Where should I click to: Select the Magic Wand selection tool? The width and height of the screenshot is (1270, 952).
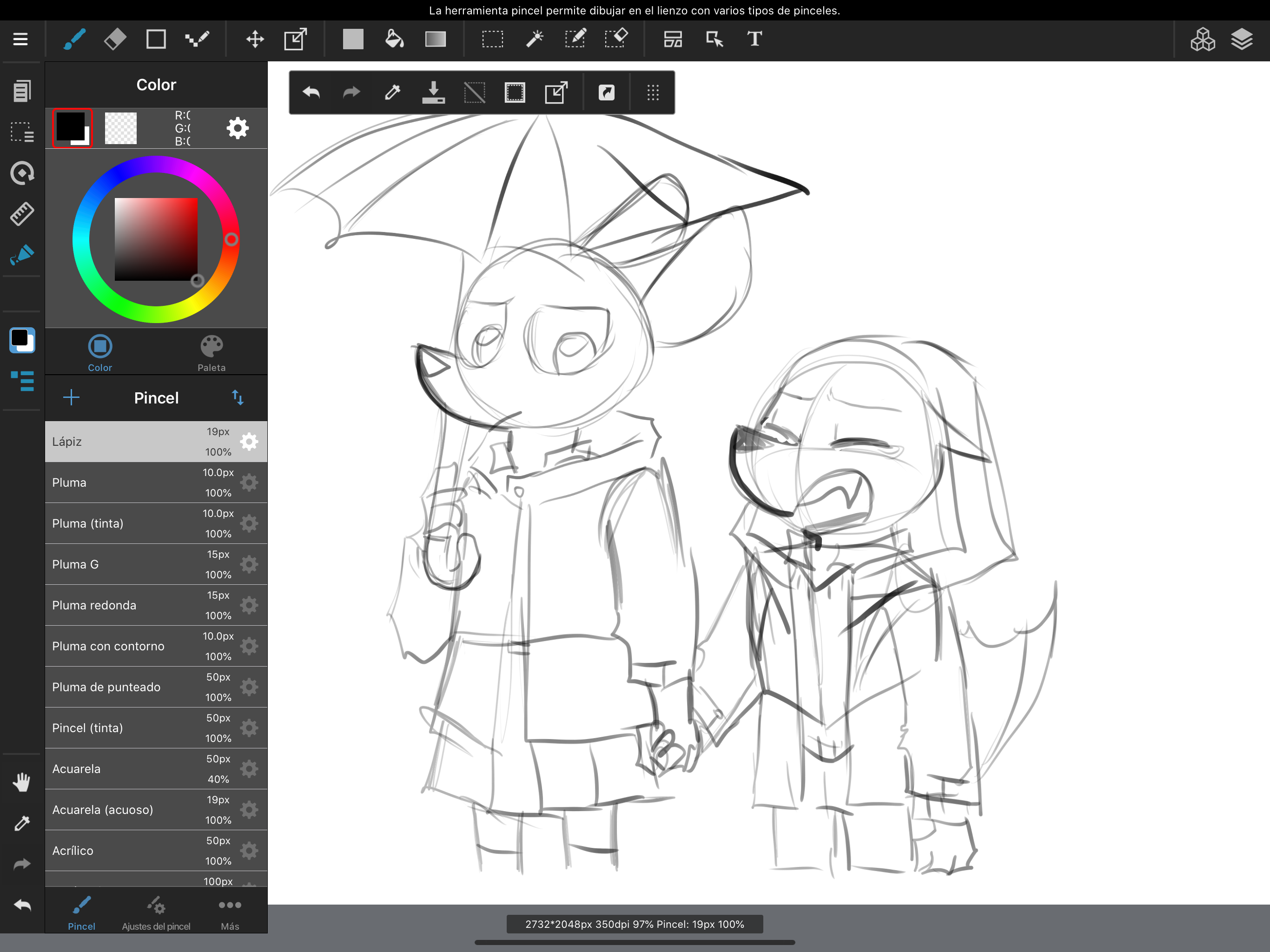[534, 39]
